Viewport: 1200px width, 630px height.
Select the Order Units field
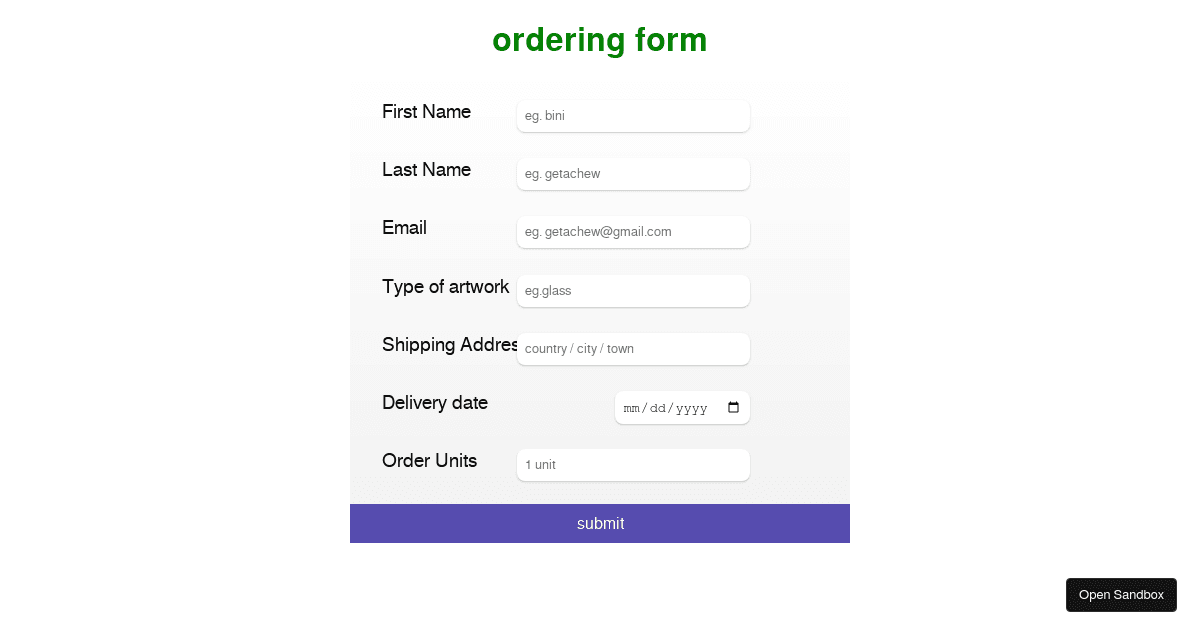633,464
